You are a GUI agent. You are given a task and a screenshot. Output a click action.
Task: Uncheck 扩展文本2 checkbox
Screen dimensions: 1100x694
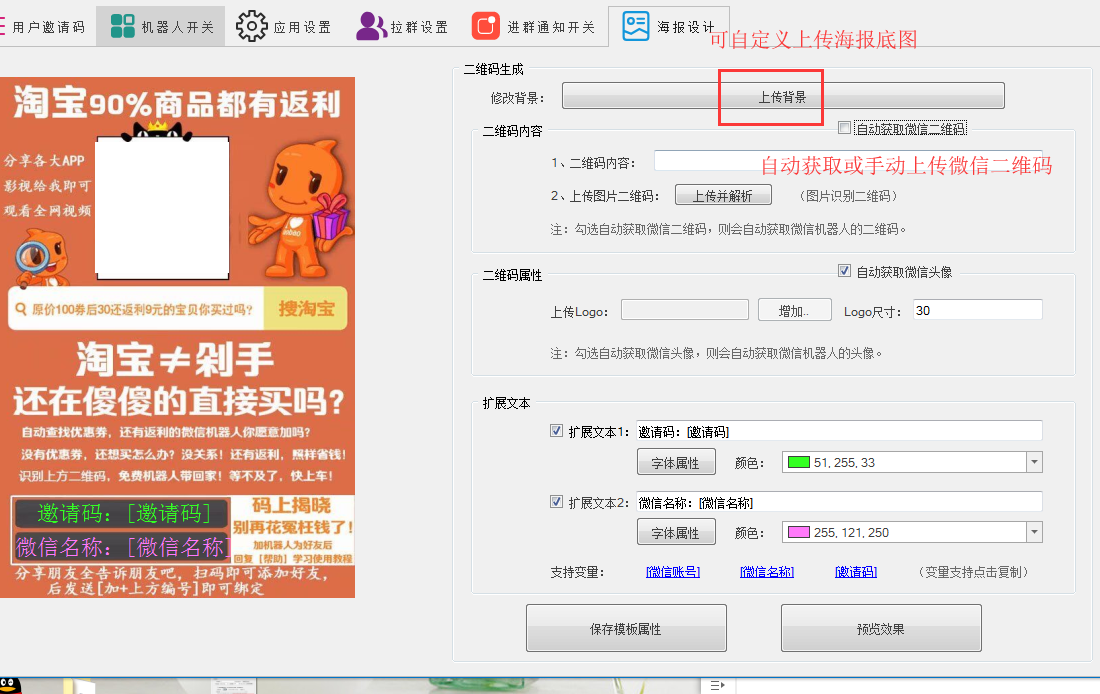[x=556, y=502]
